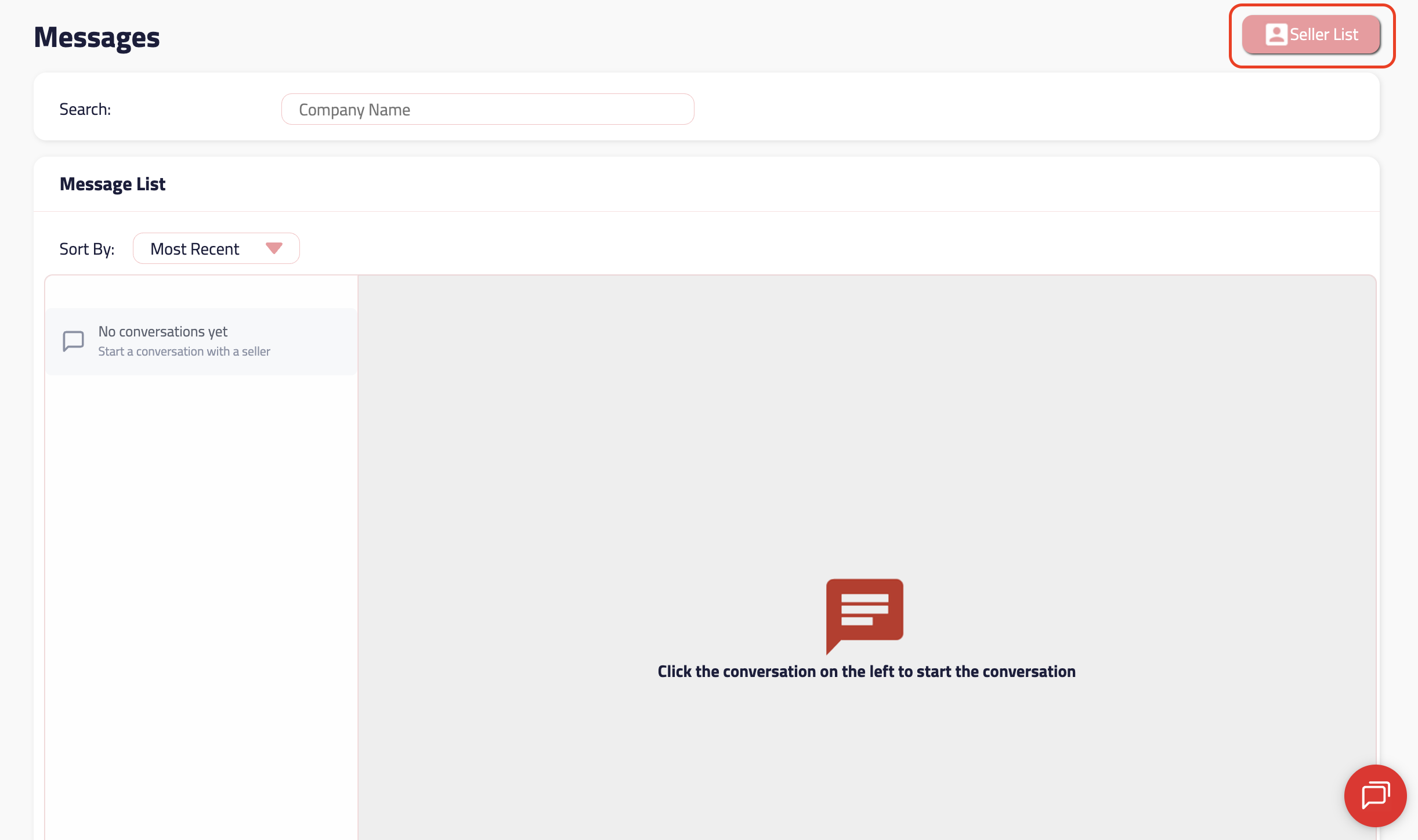Click 'Start a conversation with a seller' text
This screenshot has height=840, width=1418.
pyautogui.click(x=184, y=352)
